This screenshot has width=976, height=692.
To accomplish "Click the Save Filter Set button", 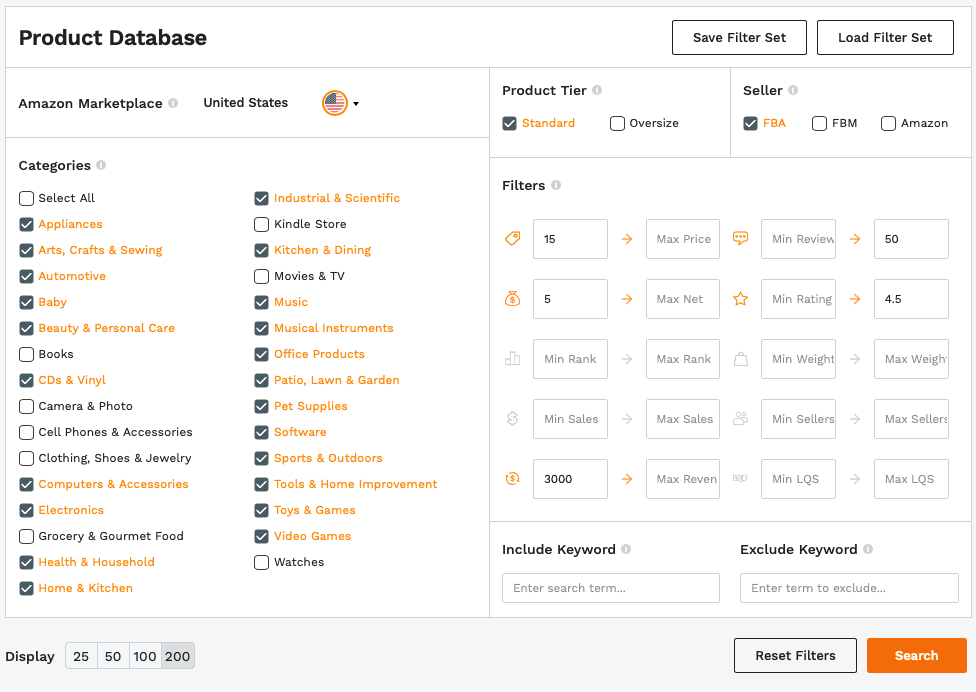I will click(739, 37).
